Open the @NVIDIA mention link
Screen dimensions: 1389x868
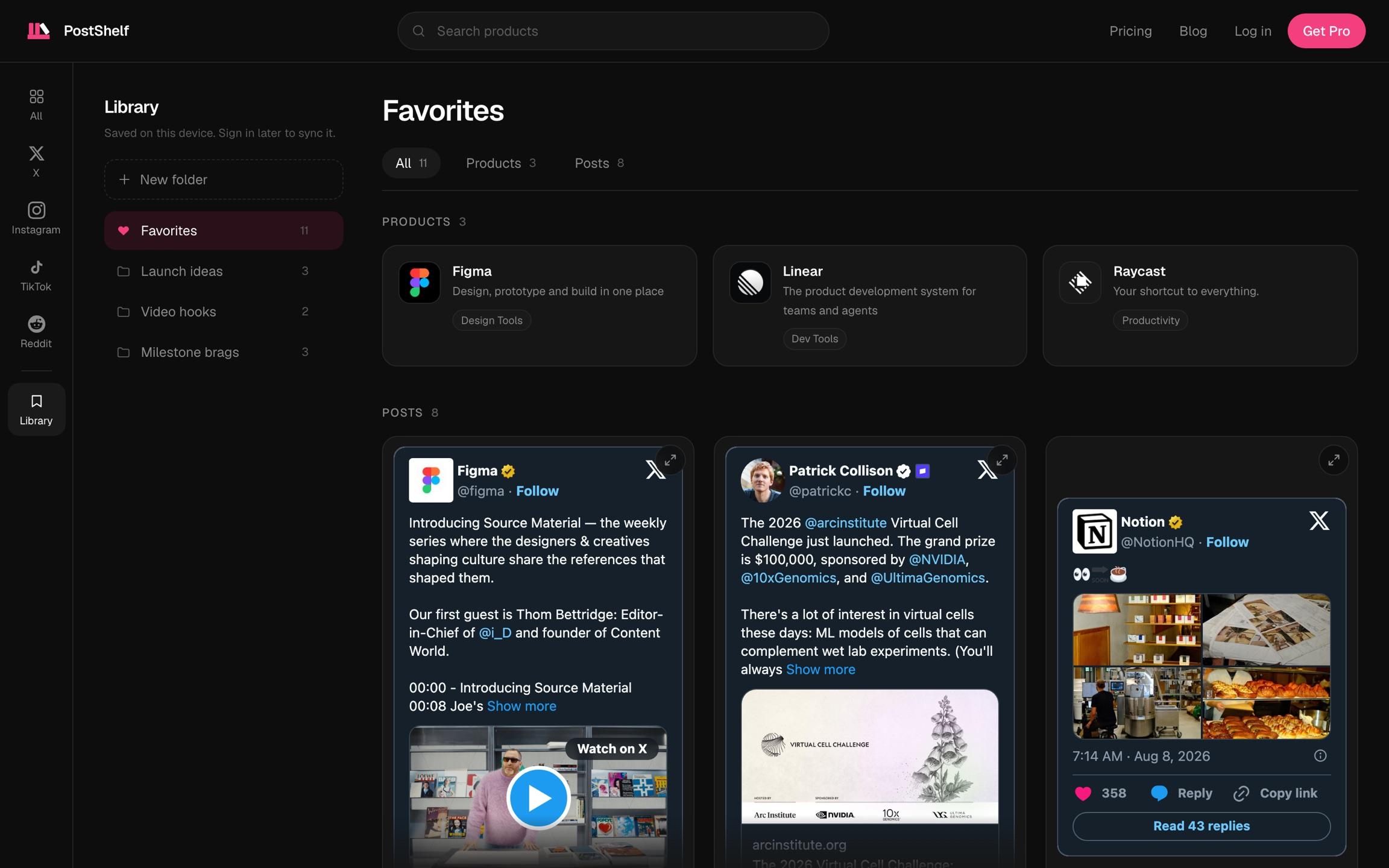tap(937, 560)
